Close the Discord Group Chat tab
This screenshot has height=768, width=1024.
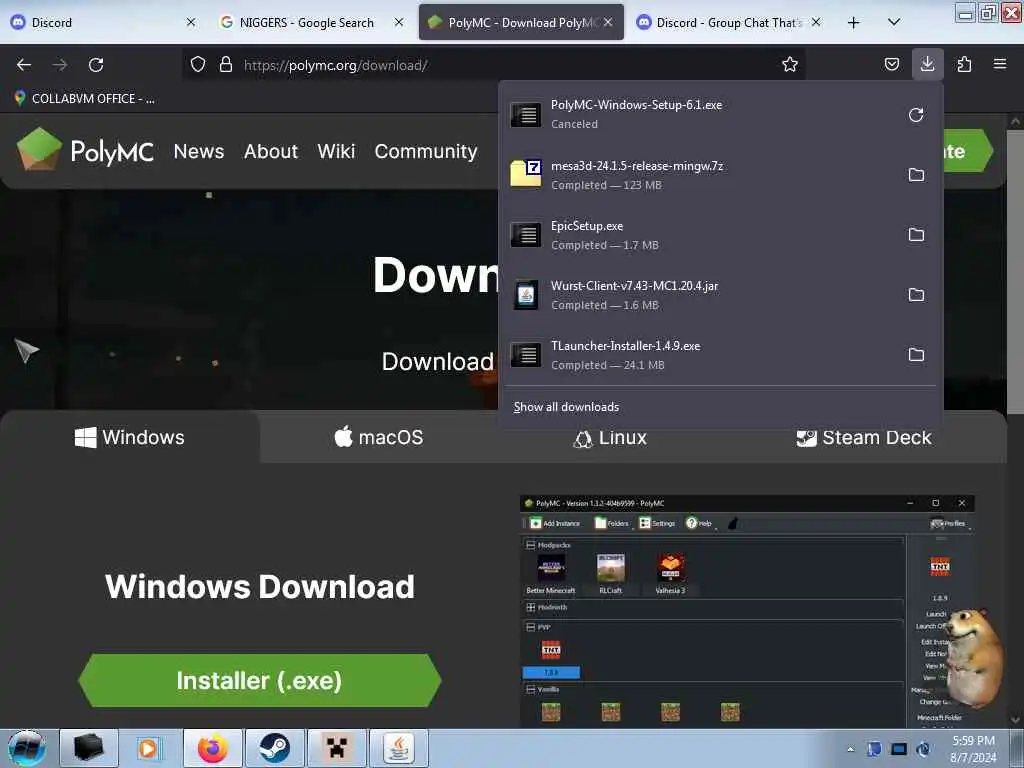point(816,22)
